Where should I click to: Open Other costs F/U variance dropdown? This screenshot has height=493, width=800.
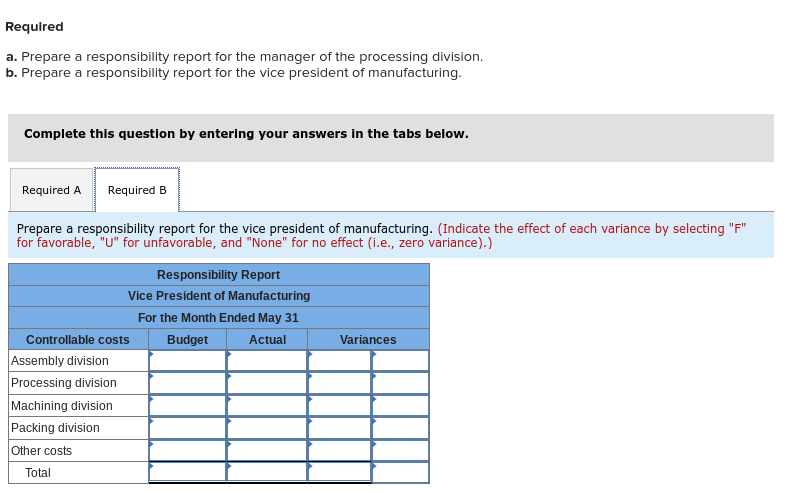pyautogui.click(x=401, y=450)
